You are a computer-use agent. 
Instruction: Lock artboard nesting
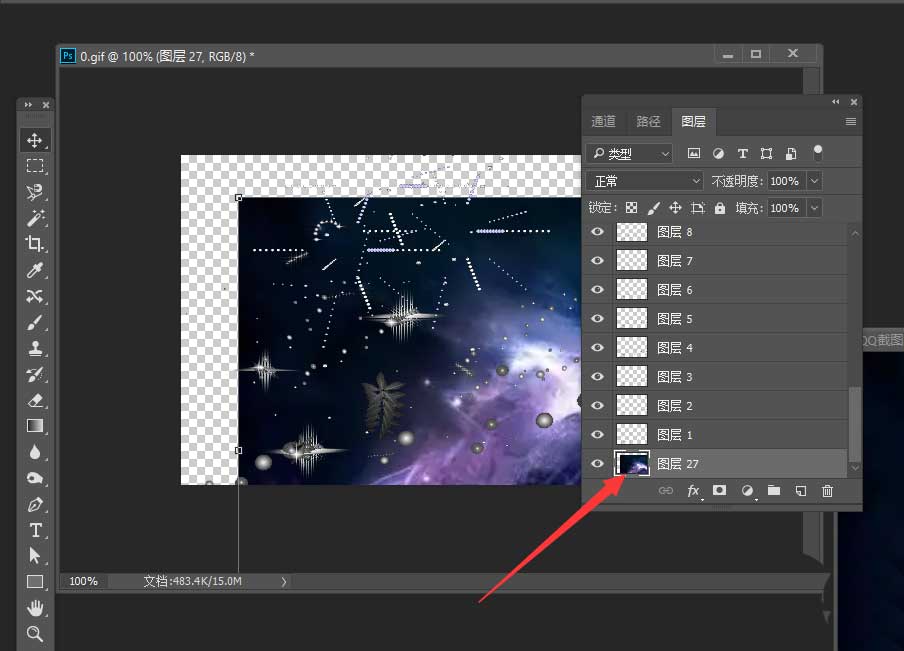[x=698, y=208]
